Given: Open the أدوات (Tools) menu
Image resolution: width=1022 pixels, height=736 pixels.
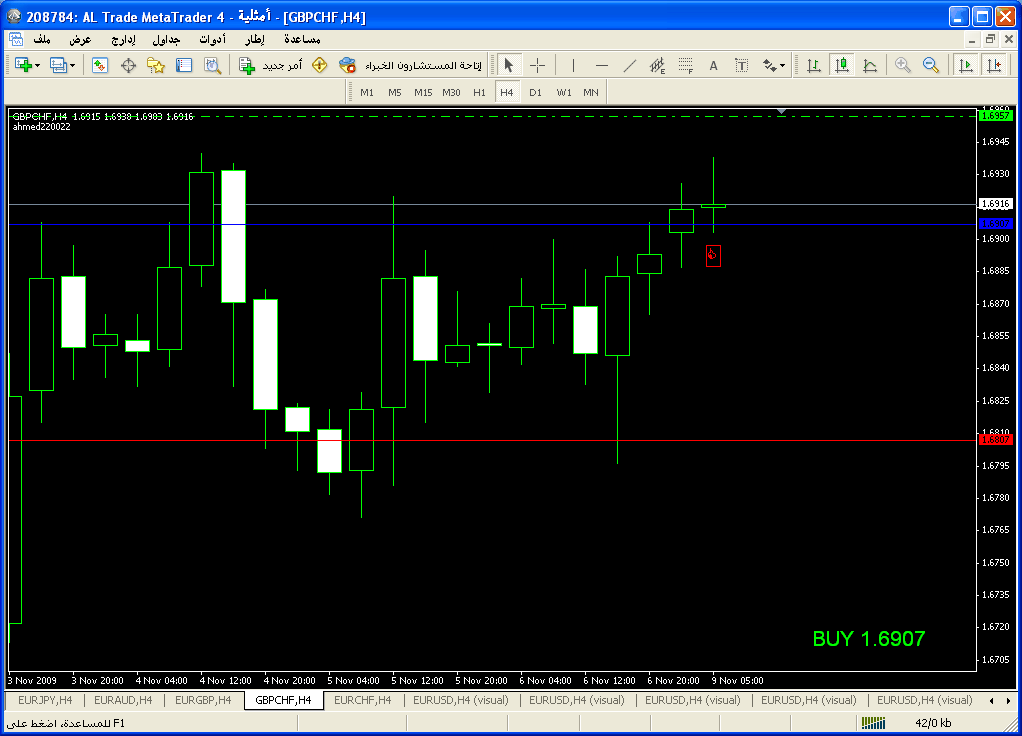Looking at the screenshot, I should 212,39.
